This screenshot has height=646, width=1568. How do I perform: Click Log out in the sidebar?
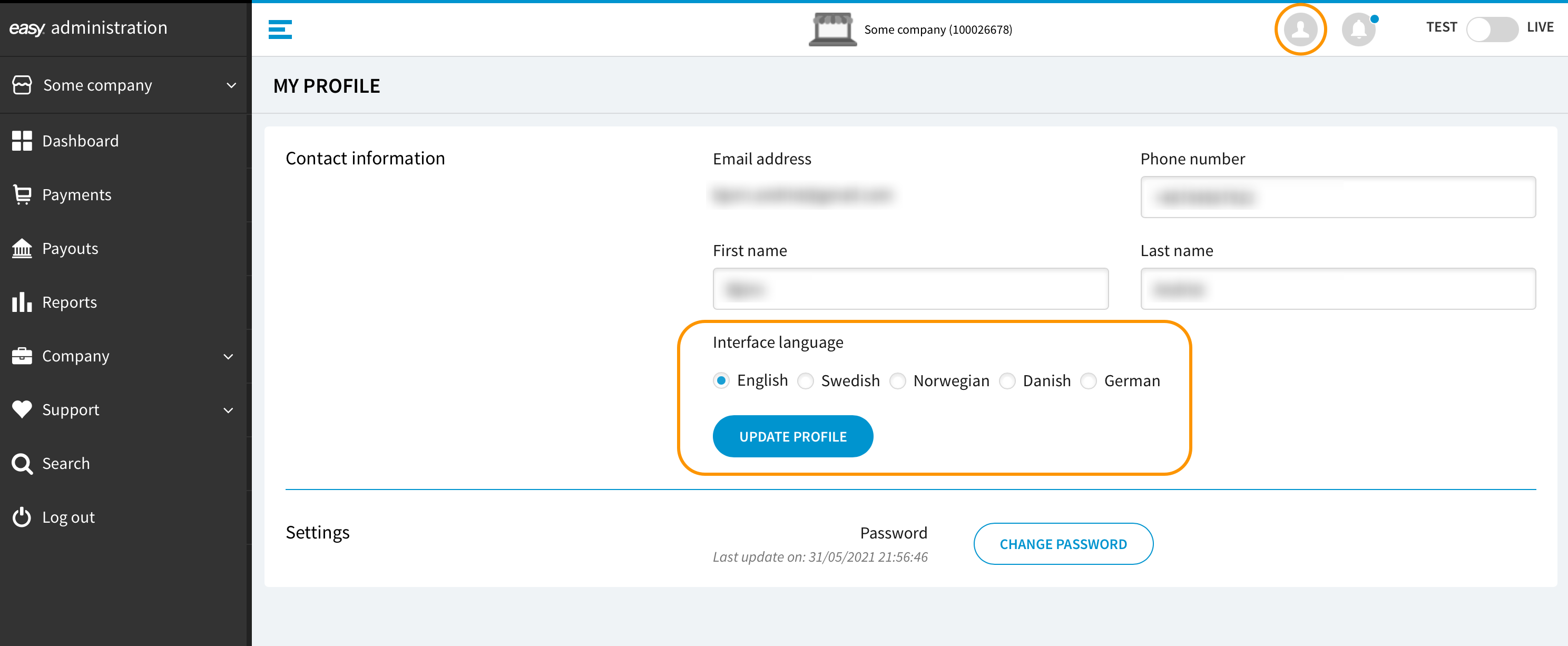point(68,516)
